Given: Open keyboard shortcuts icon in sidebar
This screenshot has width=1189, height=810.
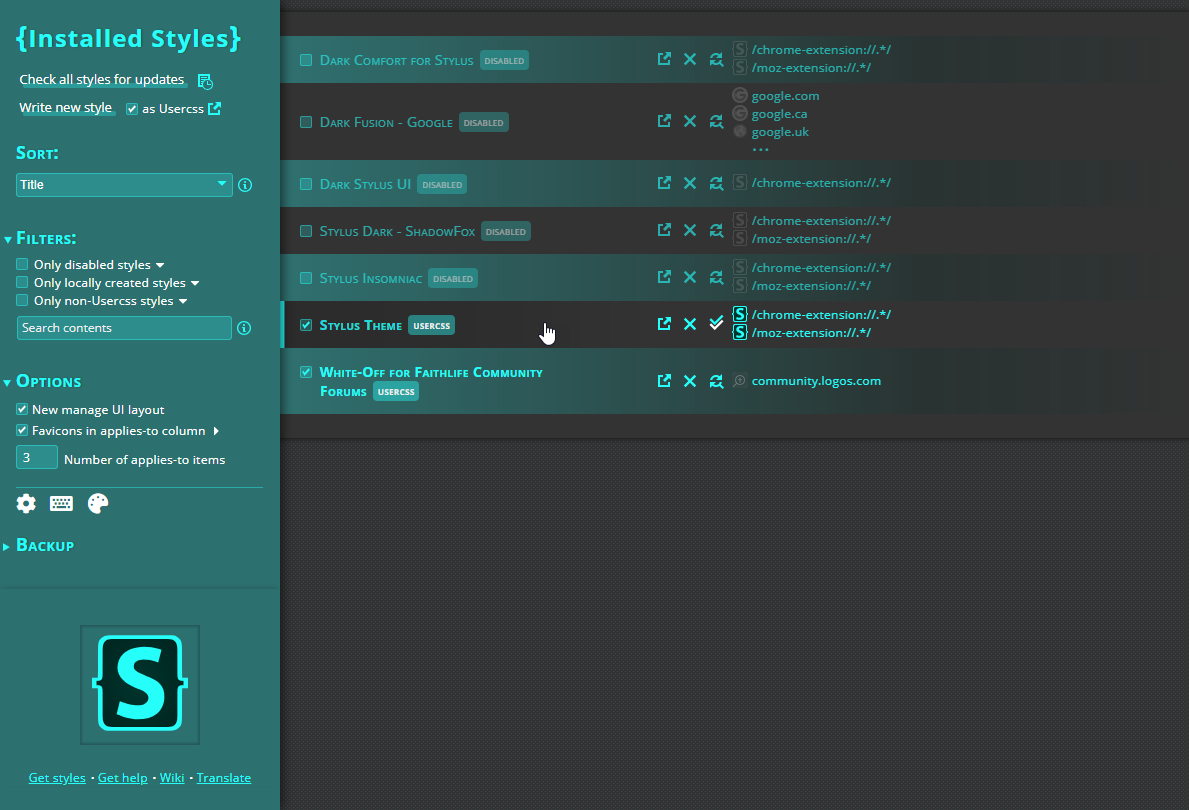Looking at the screenshot, I should [x=61, y=504].
